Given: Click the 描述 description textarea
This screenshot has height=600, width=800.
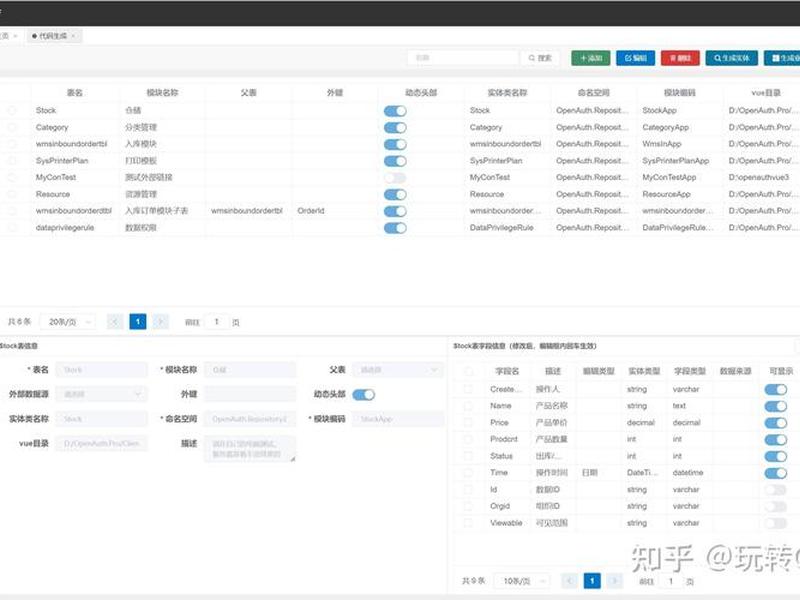Looking at the screenshot, I should coord(250,448).
